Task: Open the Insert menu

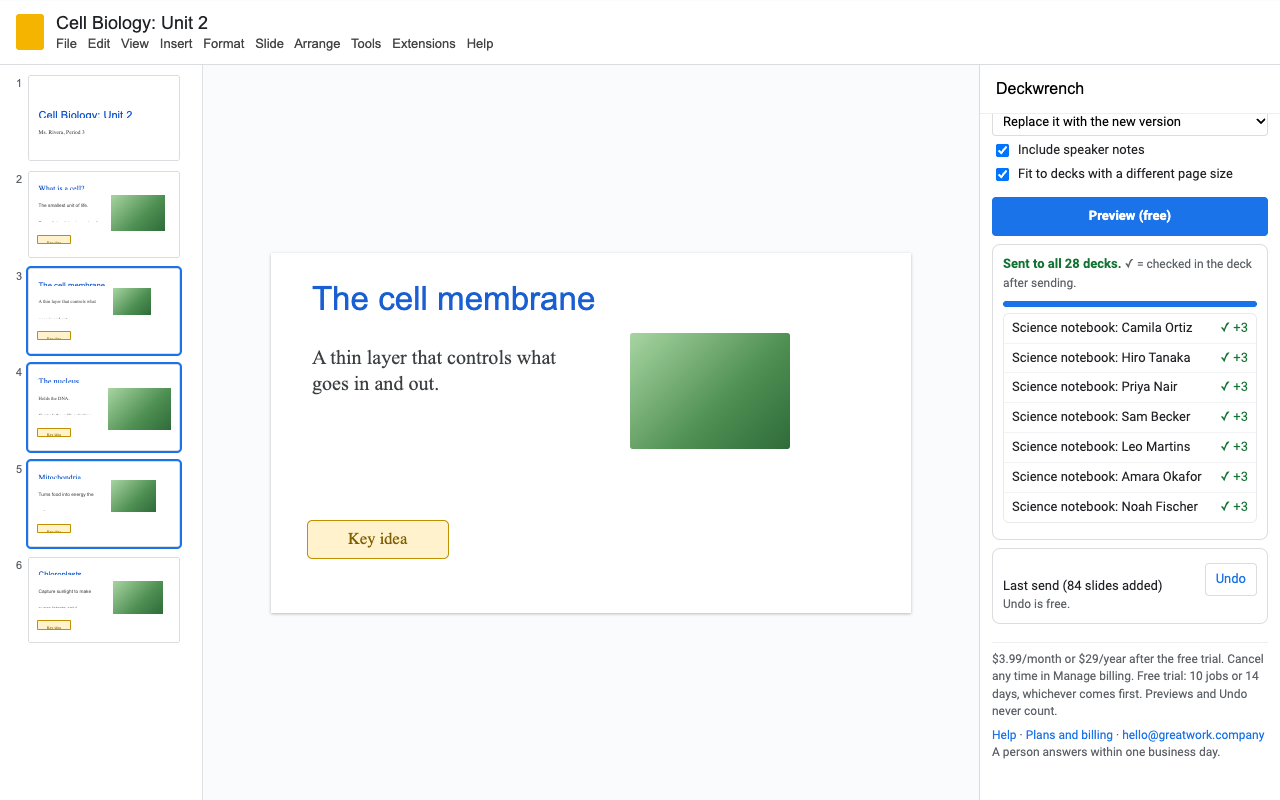Action: point(176,44)
